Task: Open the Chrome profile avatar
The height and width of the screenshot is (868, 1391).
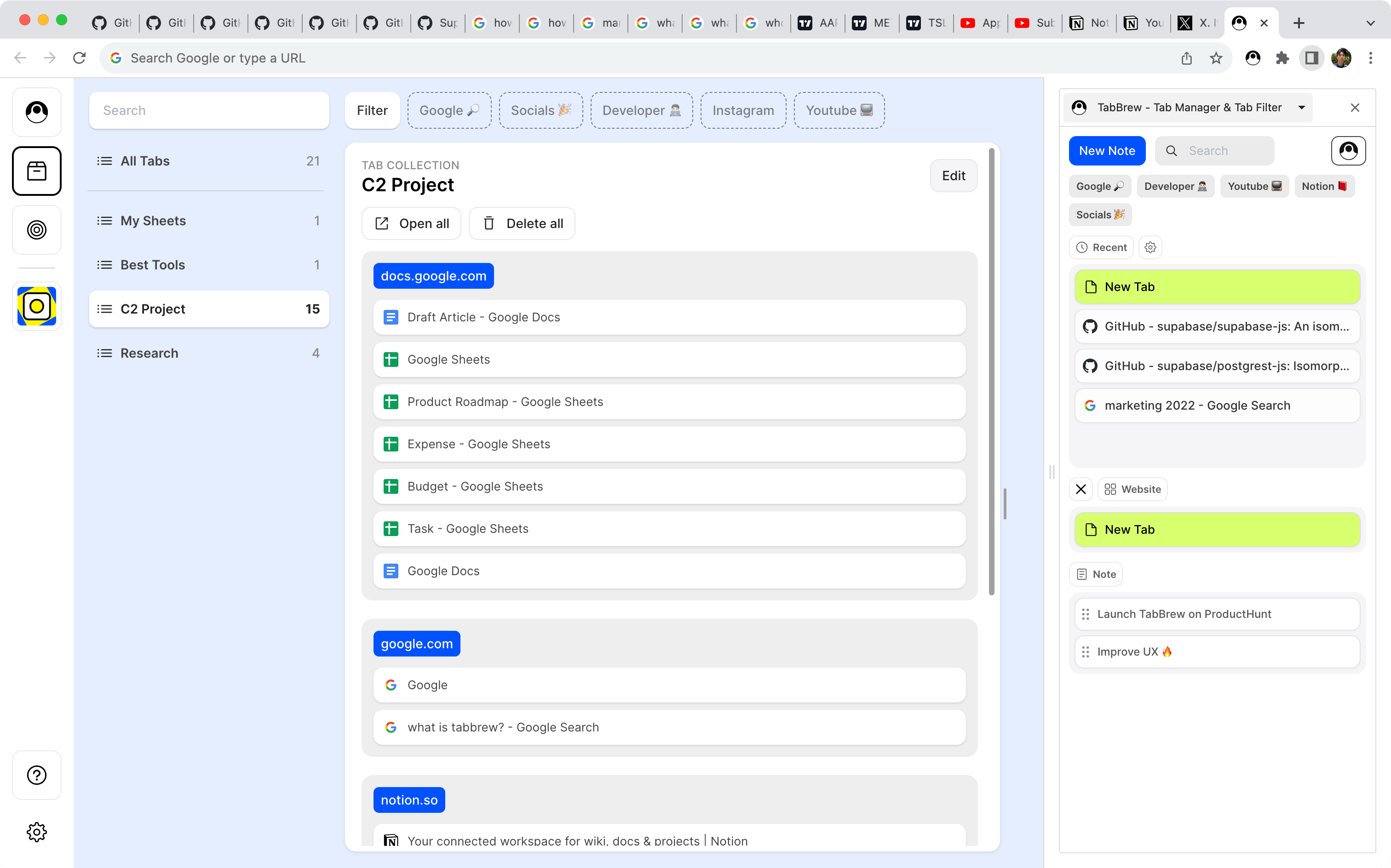Action: [x=1341, y=58]
